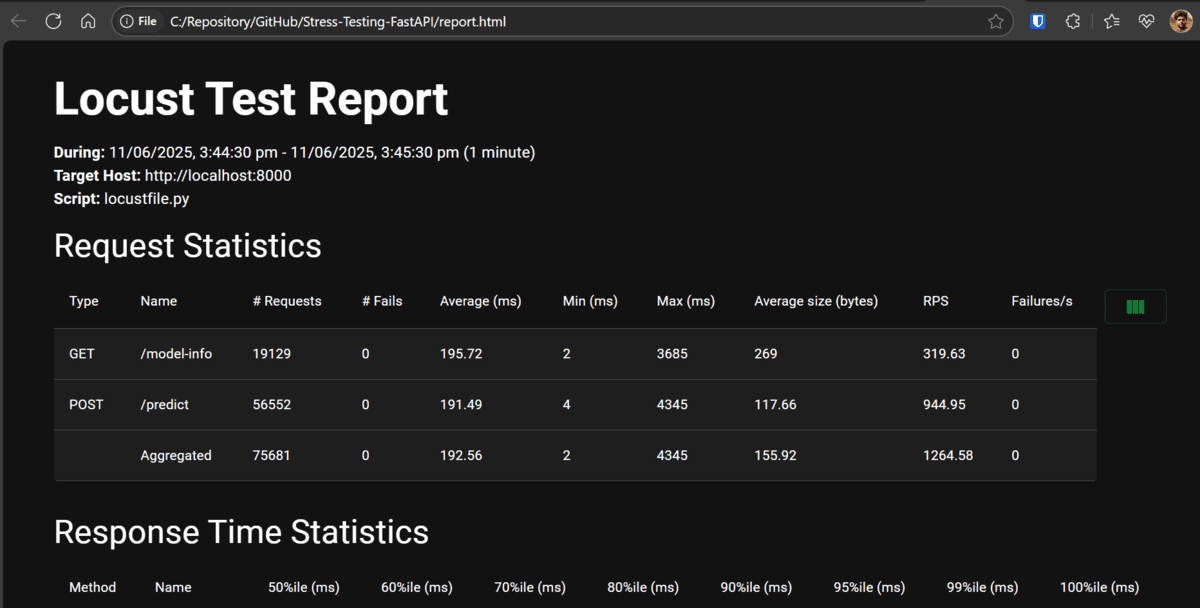The width and height of the screenshot is (1200, 608).
Task: Click the 100%ile (ms) column header
Action: point(1100,587)
